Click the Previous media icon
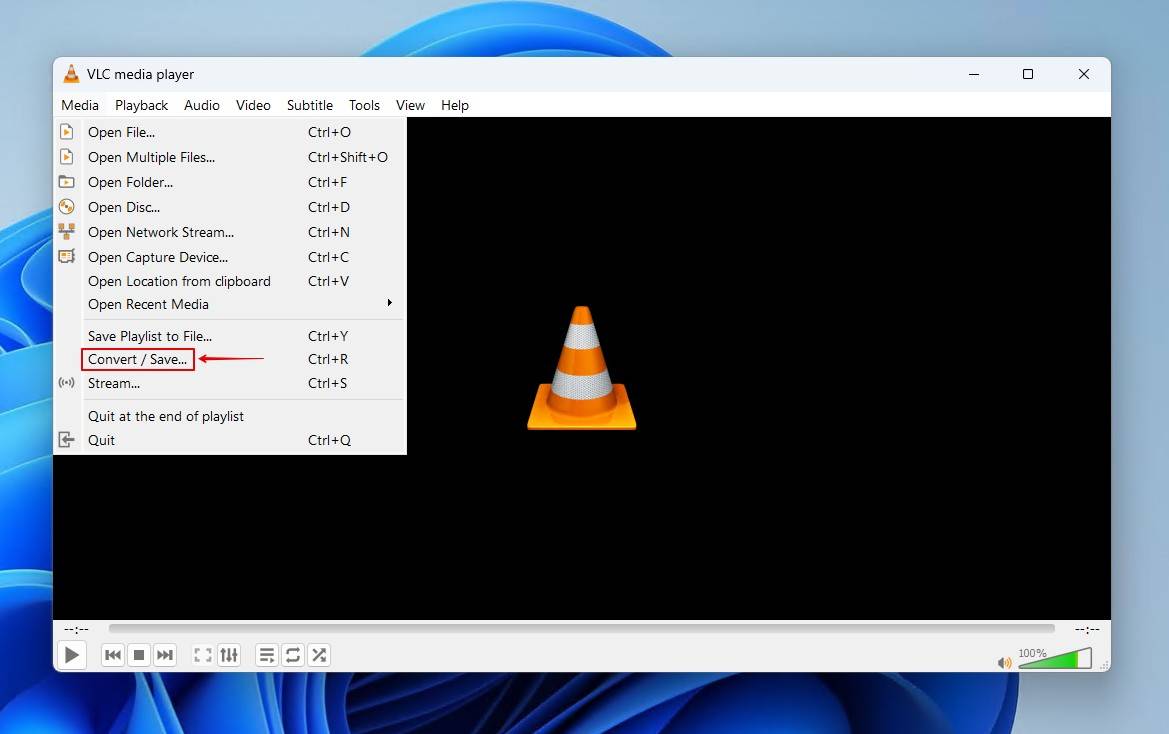Screen dimensions: 1169x734 click(x=112, y=655)
